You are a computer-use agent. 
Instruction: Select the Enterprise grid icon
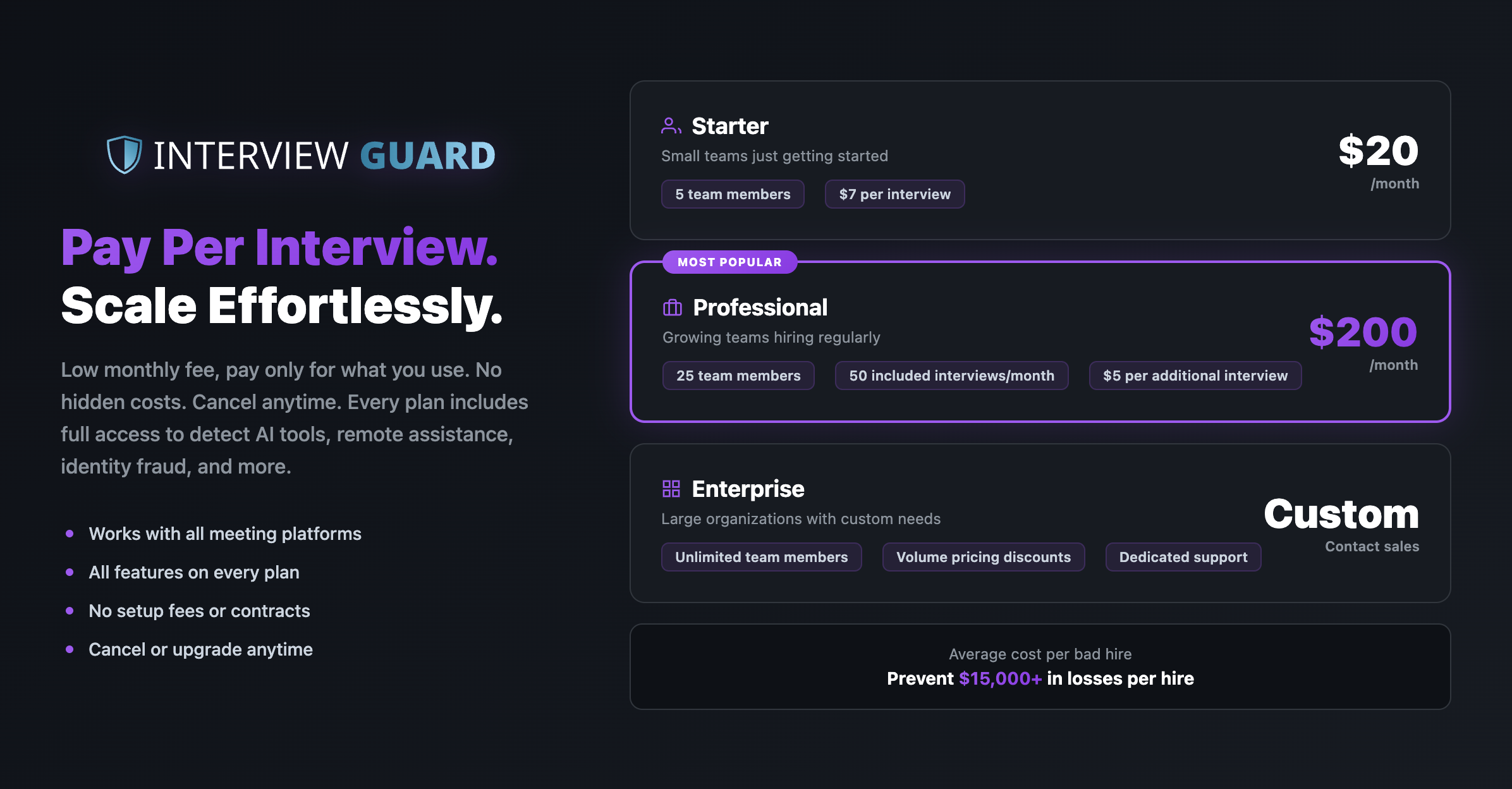(x=671, y=488)
